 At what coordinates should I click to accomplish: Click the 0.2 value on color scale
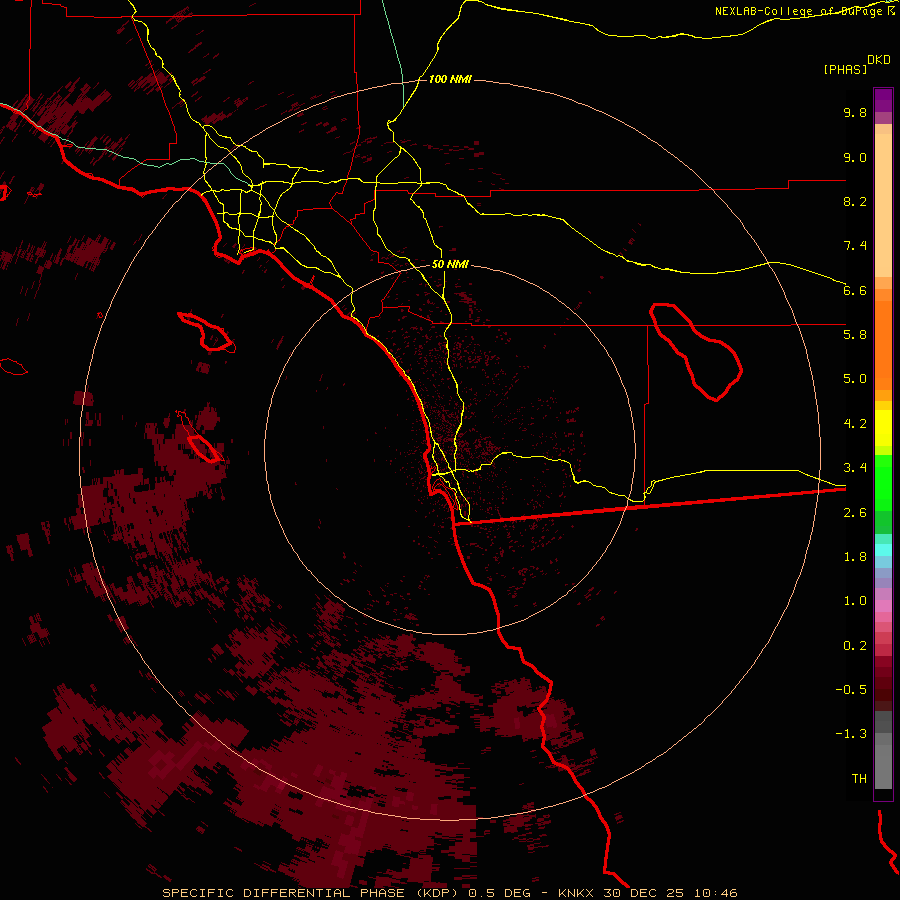(855, 646)
